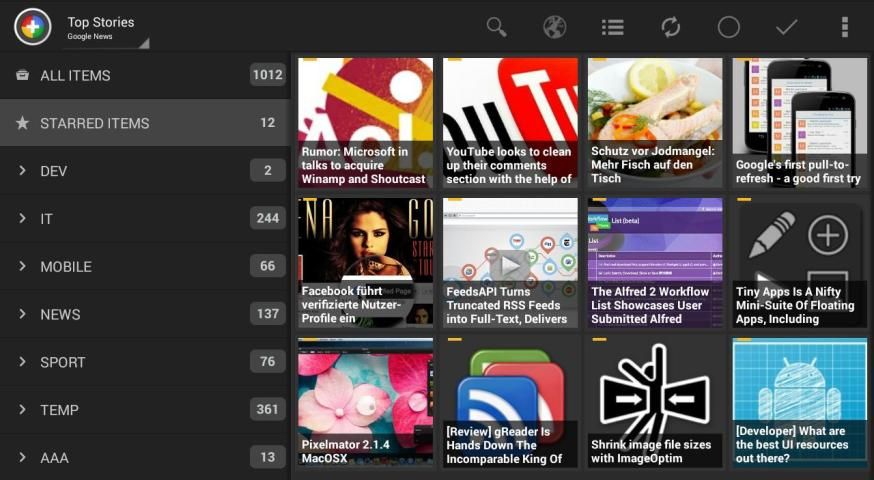Click the IT folder unread count 244

(x=267, y=218)
